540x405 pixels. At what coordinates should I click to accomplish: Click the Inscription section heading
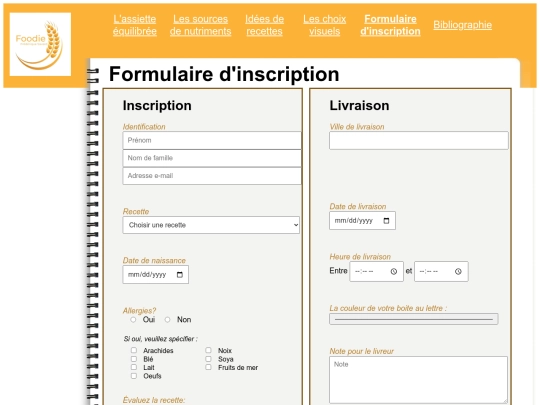point(157,105)
